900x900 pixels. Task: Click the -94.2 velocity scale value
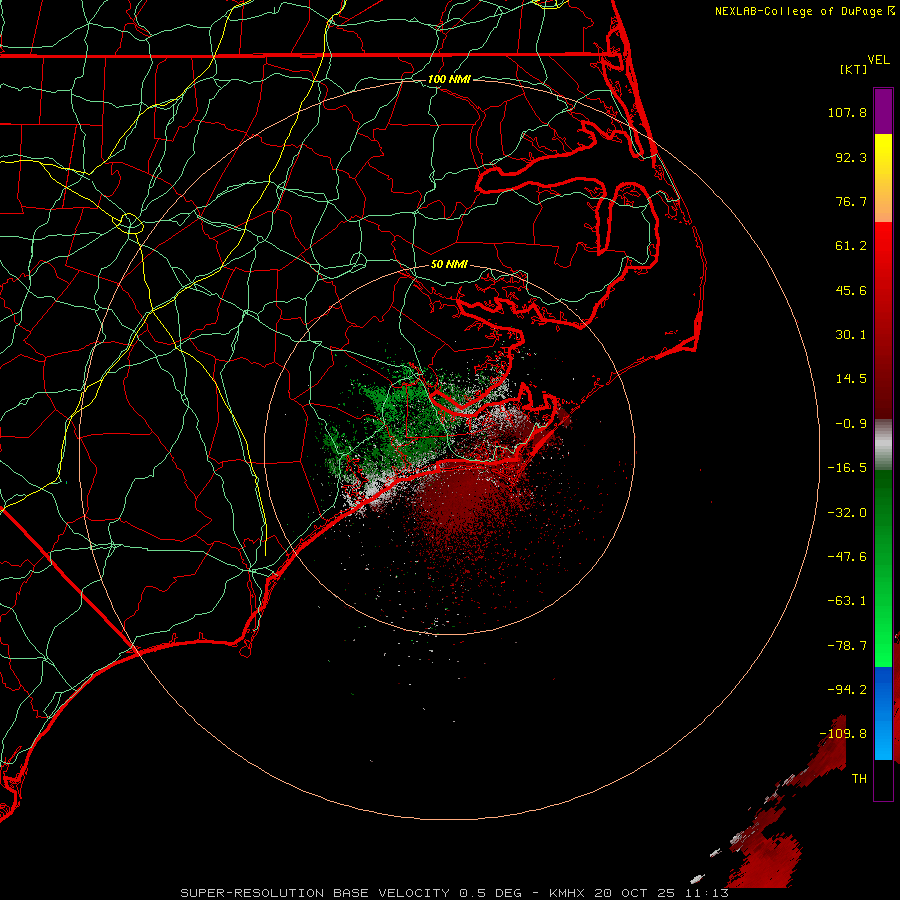click(847, 689)
